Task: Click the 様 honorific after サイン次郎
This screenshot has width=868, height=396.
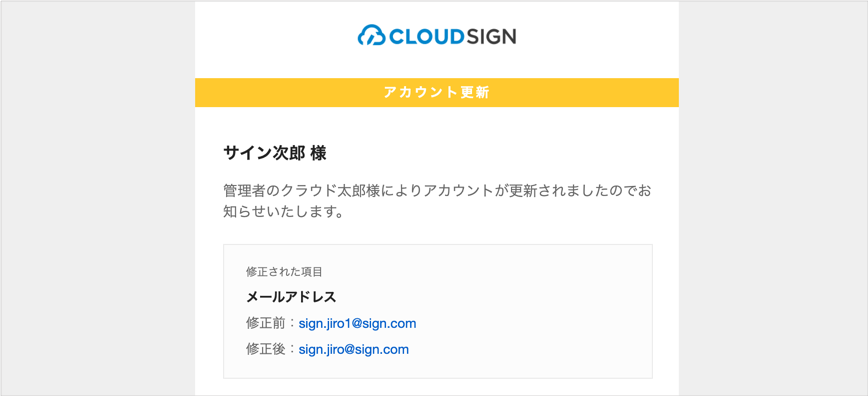Action: pos(318,153)
